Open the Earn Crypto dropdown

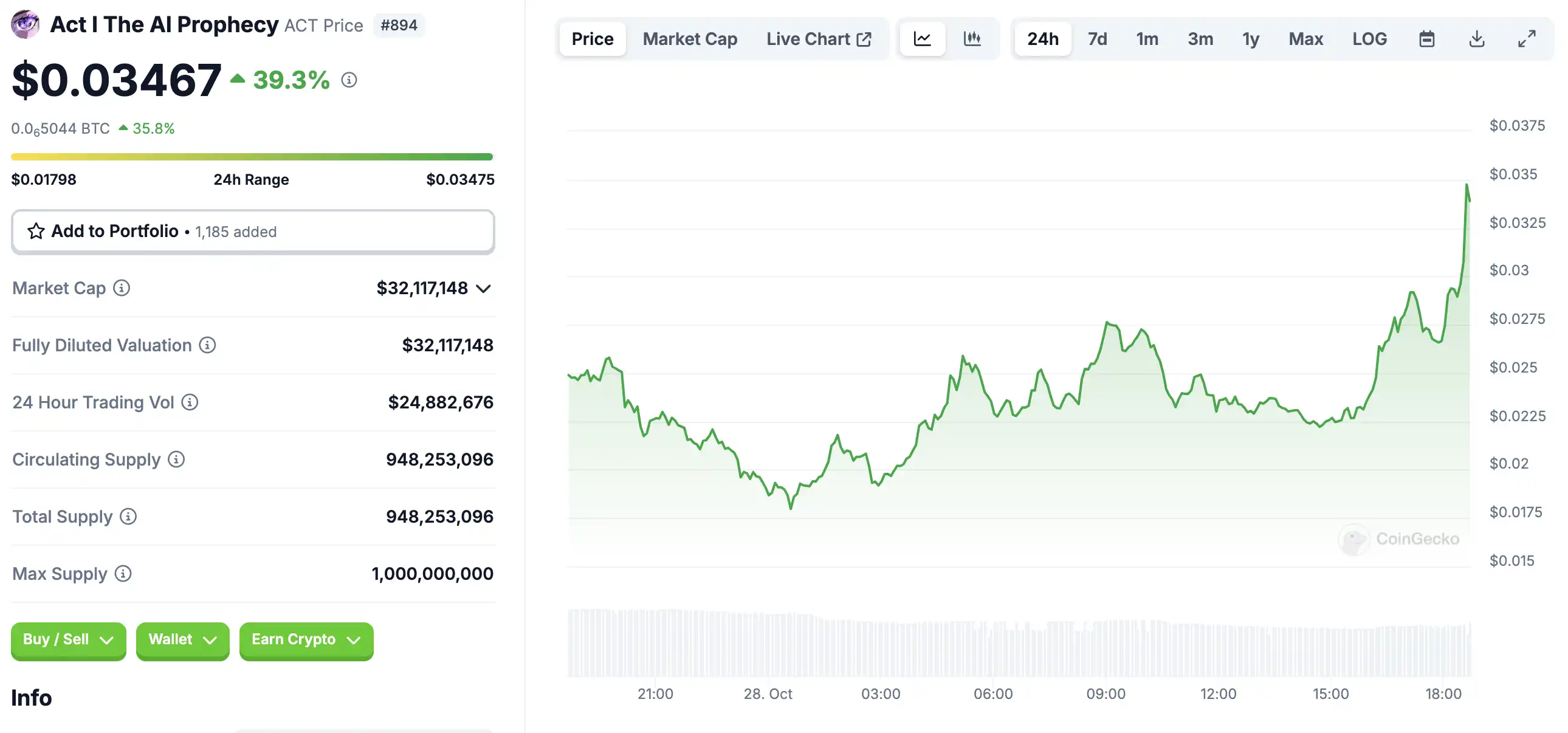click(x=306, y=640)
